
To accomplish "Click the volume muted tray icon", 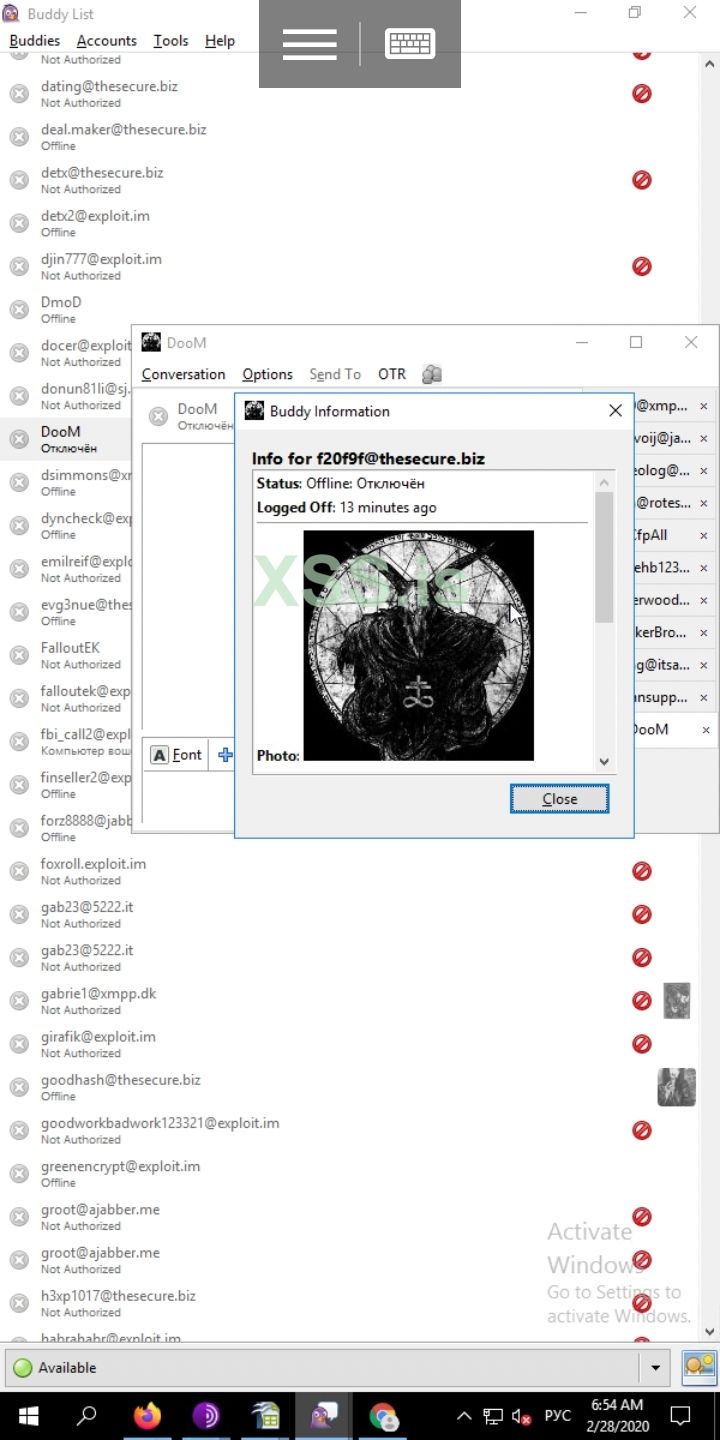I will [x=520, y=1416].
